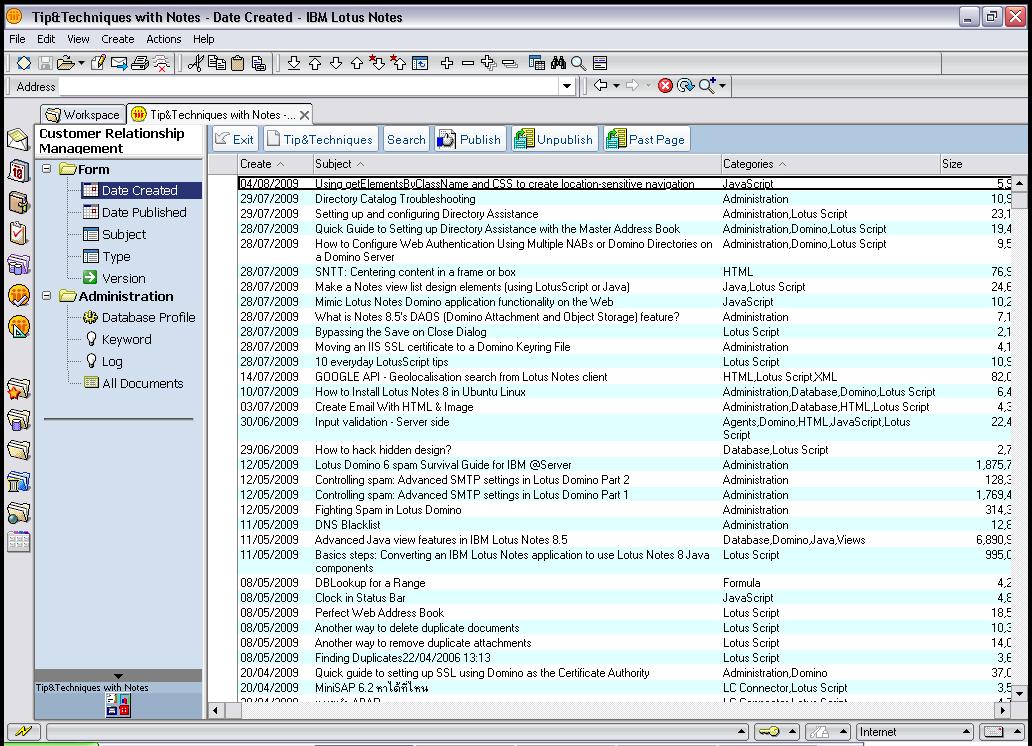
Task: Click the go-back arrow navigation icon
Action: pos(600,86)
